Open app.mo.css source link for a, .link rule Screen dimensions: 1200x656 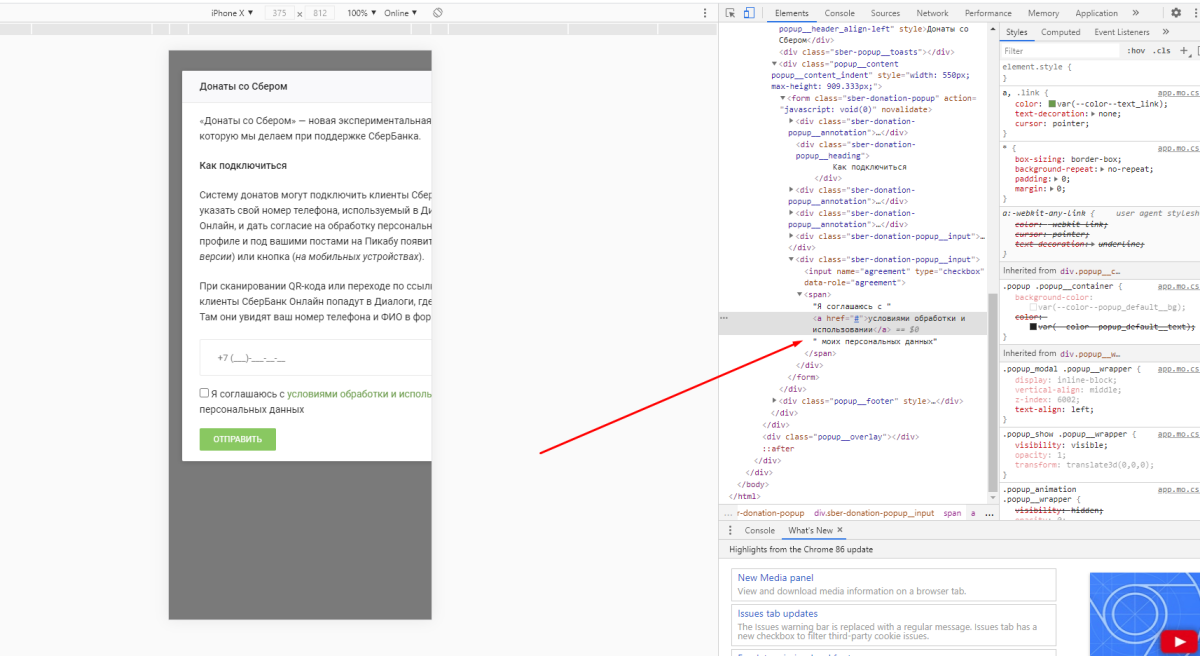coord(1178,92)
